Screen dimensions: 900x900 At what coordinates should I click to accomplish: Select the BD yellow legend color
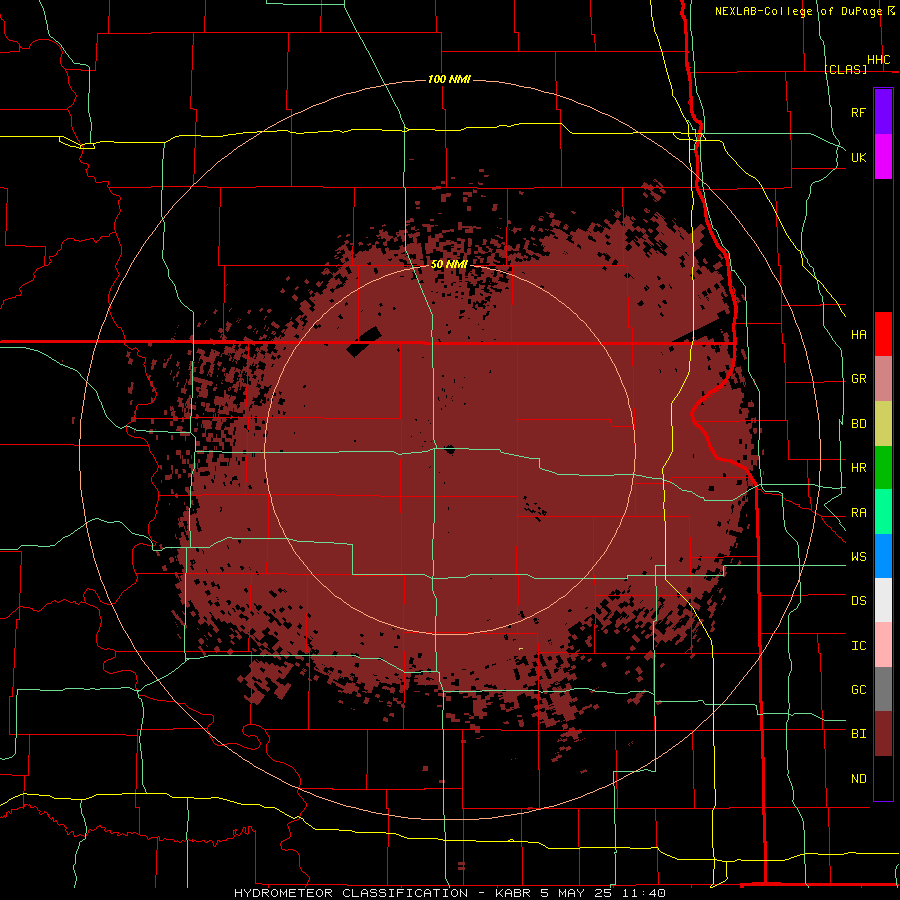pos(883,424)
